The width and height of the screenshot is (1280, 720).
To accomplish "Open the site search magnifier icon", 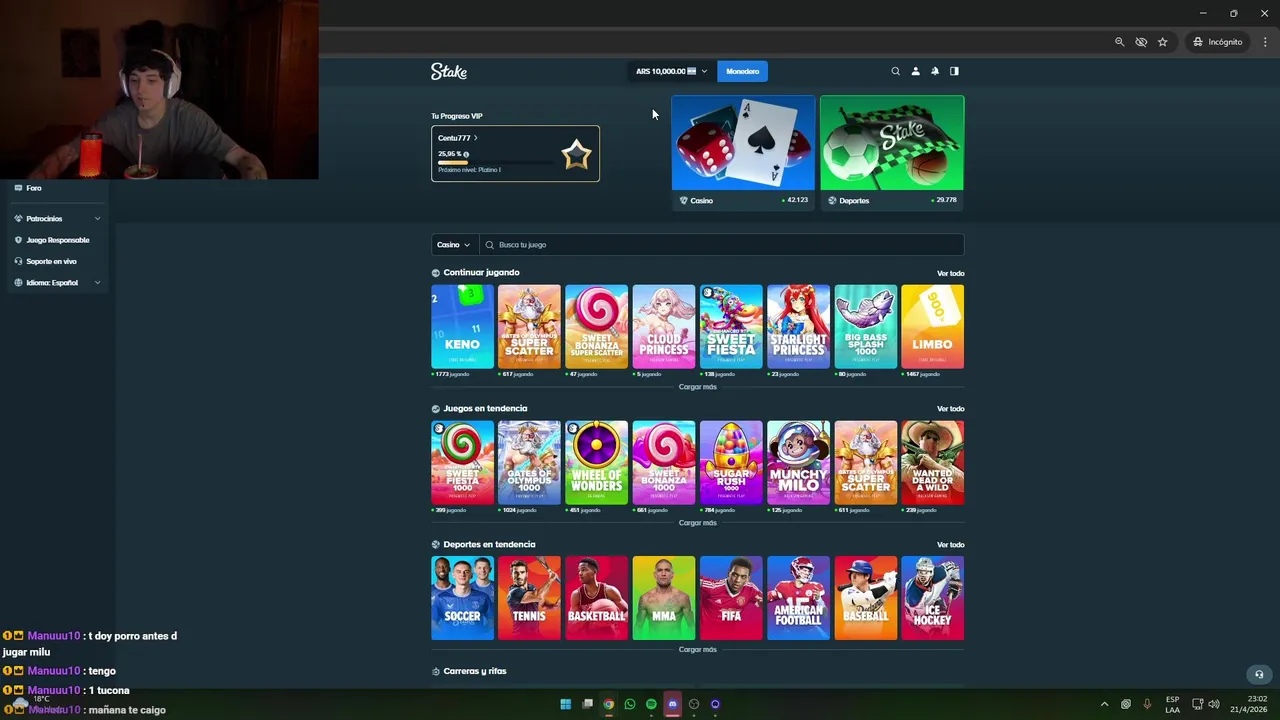I will point(895,71).
